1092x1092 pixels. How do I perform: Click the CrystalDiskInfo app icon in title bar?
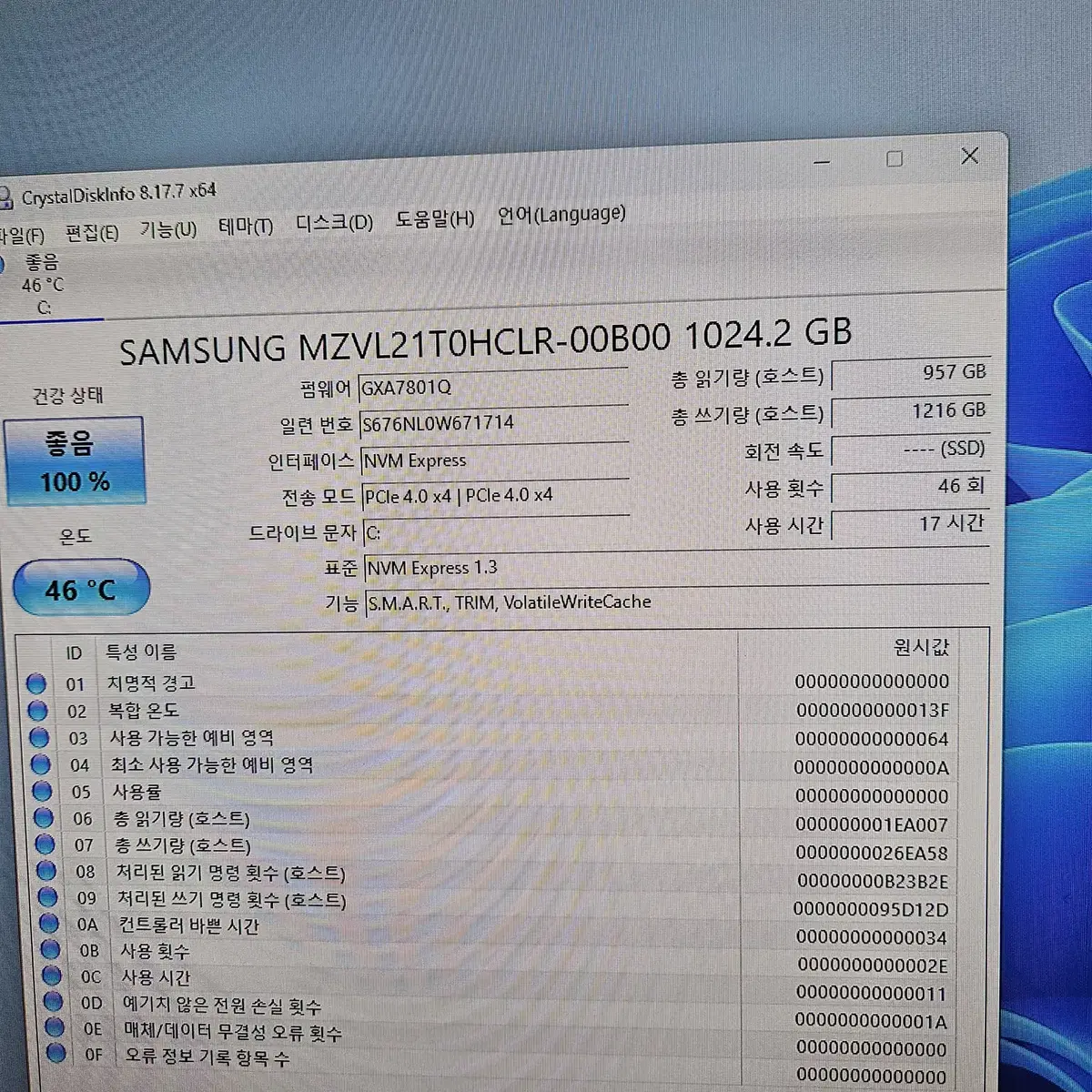(5, 197)
